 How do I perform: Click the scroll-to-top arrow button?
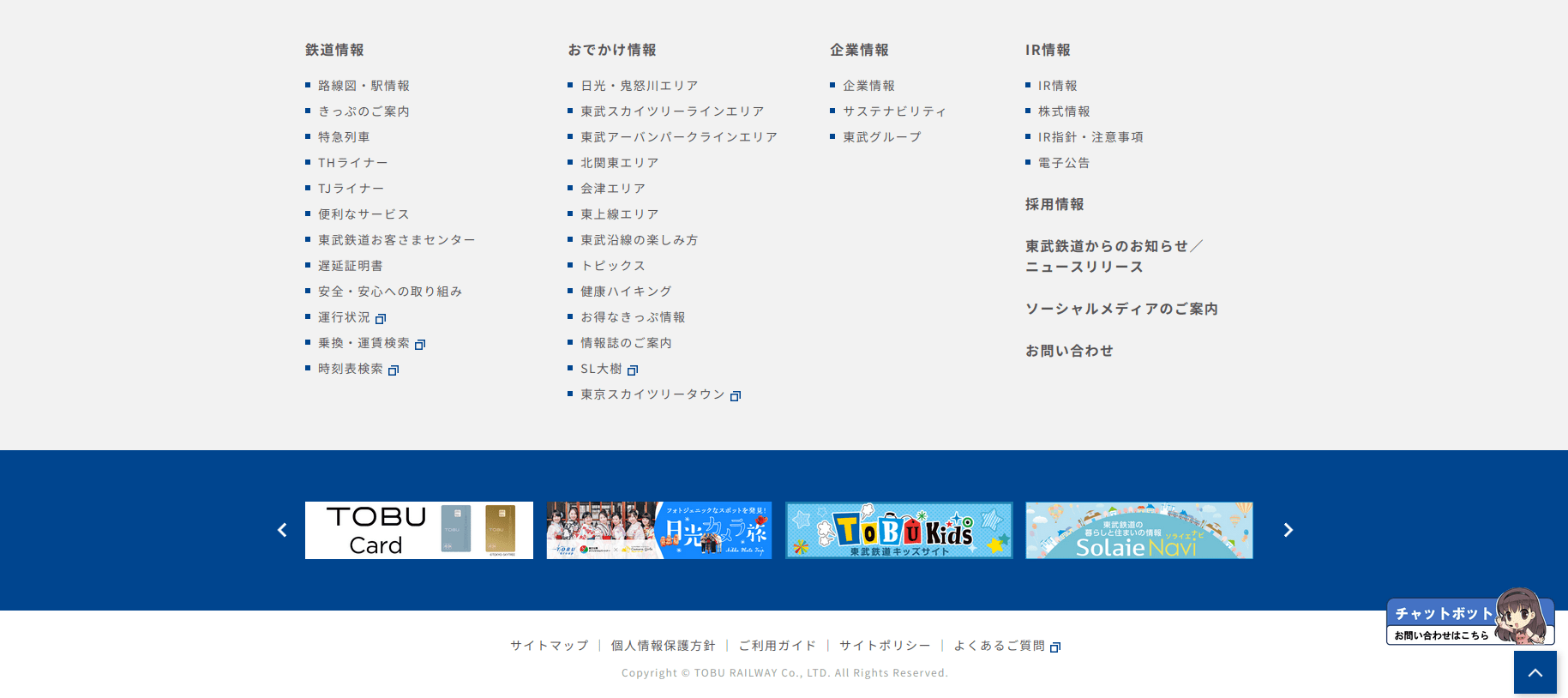[x=1535, y=672]
